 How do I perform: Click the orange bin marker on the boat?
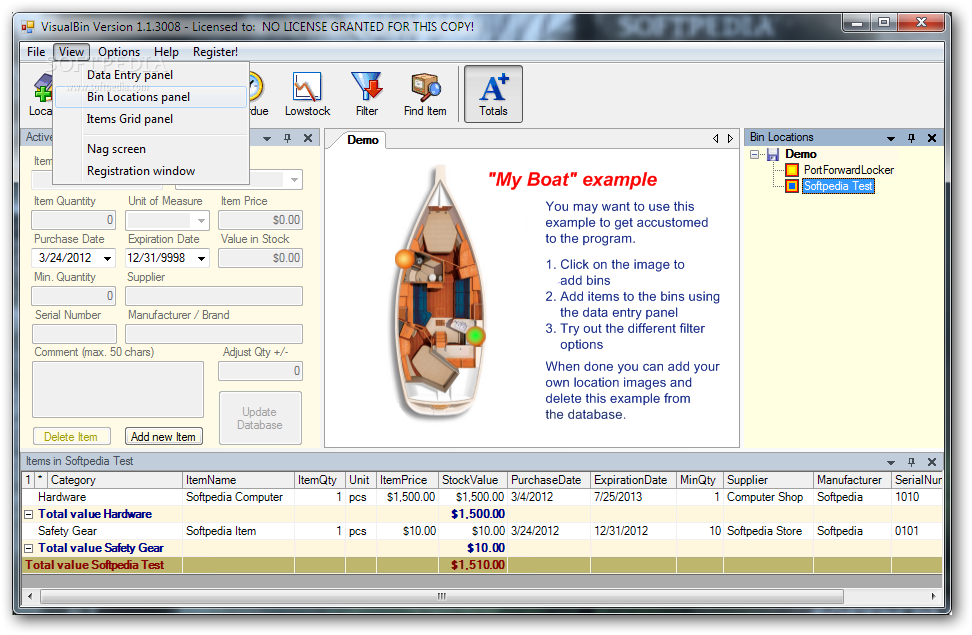[x=405, y=258]
